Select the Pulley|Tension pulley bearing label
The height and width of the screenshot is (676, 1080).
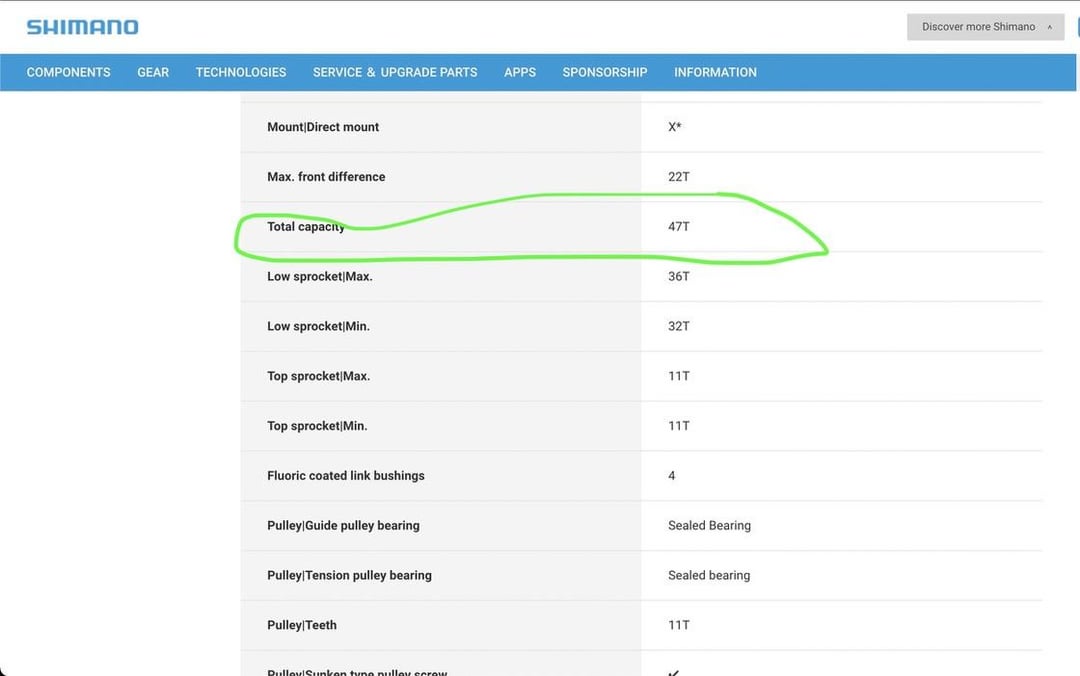click(x=349, y=575)
